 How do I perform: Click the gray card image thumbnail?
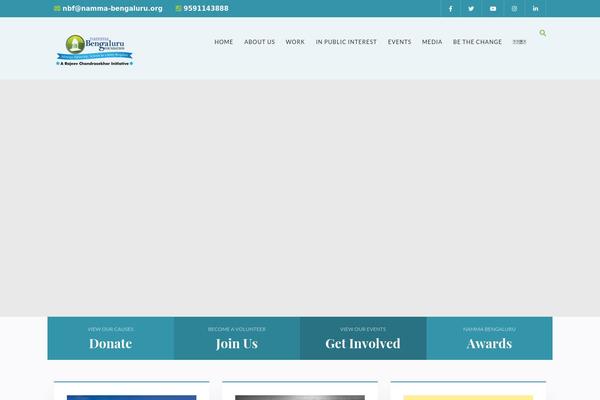[x=300, y=398]
